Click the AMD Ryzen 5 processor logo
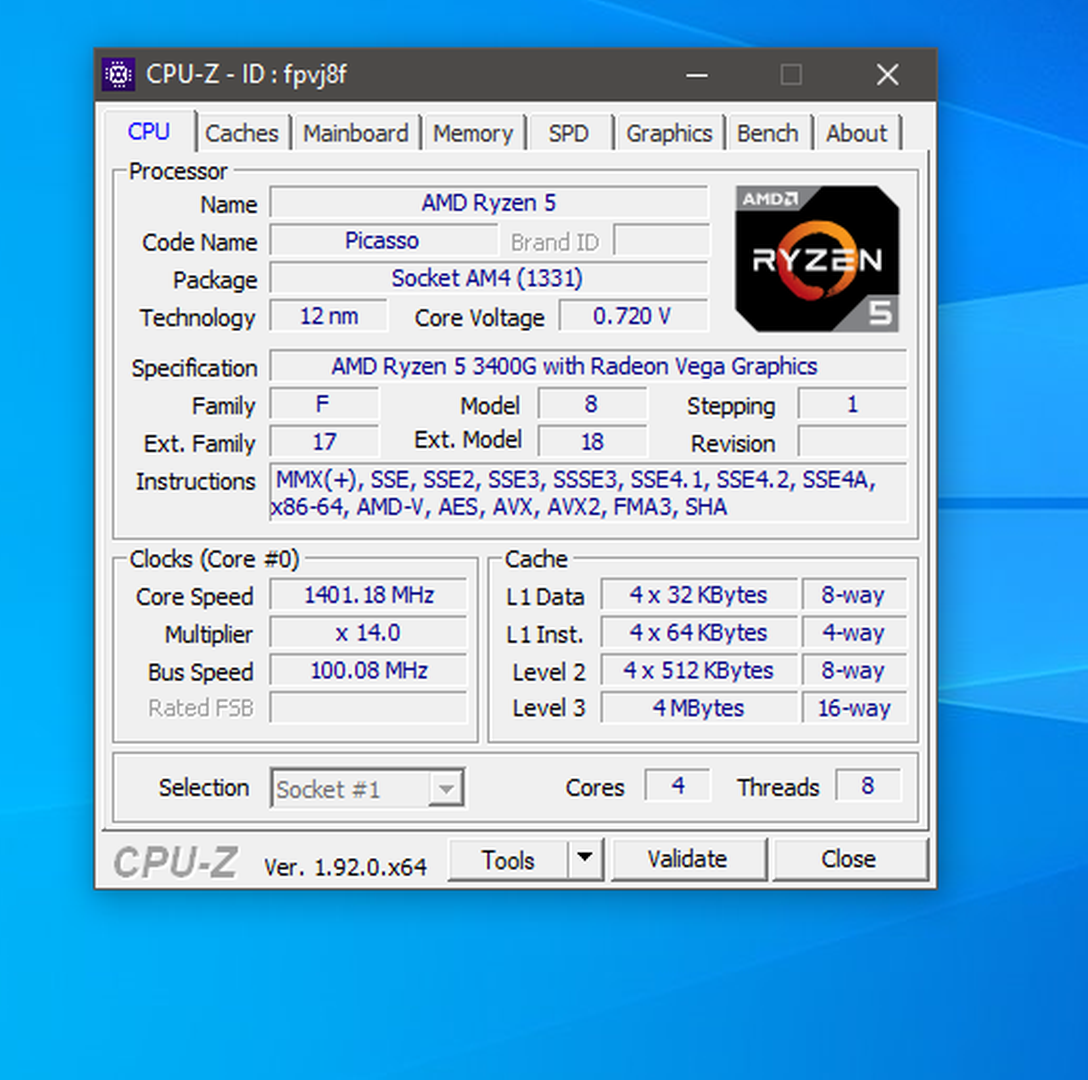Screen dimensions: 1088x1080 817,258
